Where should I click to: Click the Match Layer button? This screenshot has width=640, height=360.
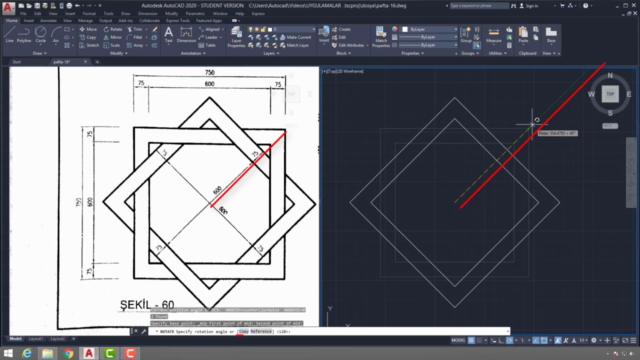coord(294,45)
